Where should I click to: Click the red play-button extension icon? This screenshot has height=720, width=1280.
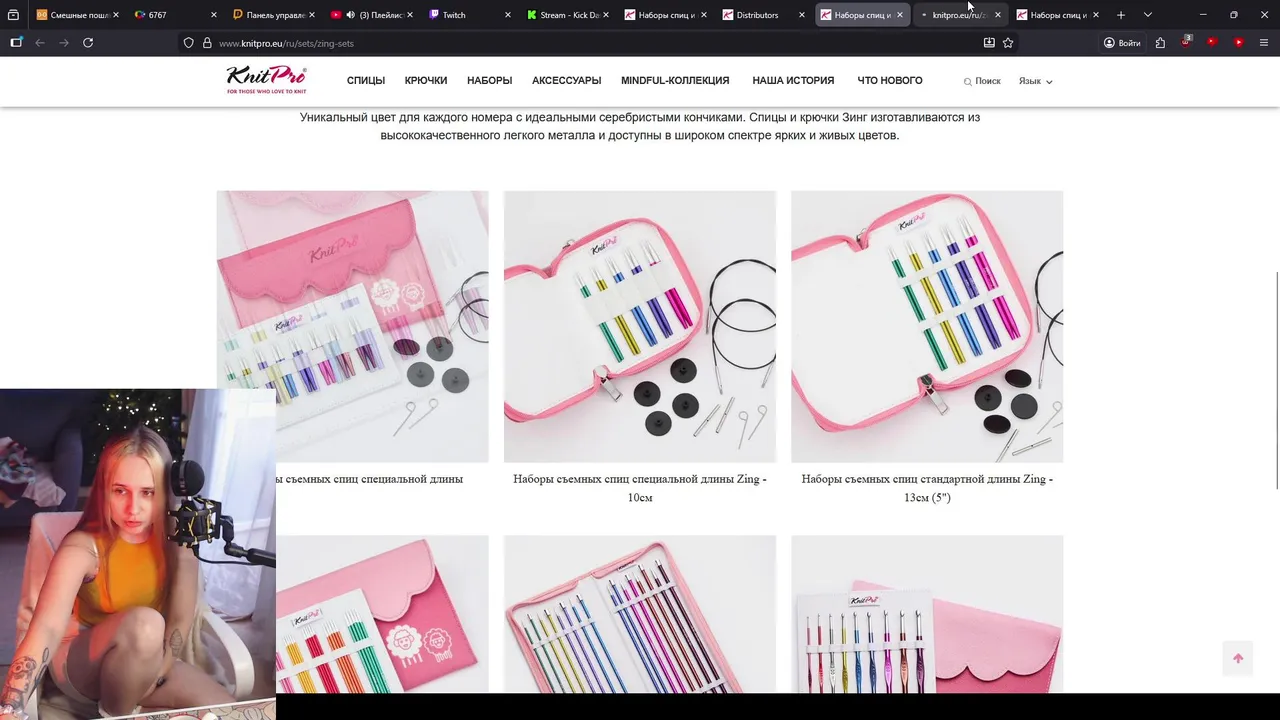(x=1238, y=42)
